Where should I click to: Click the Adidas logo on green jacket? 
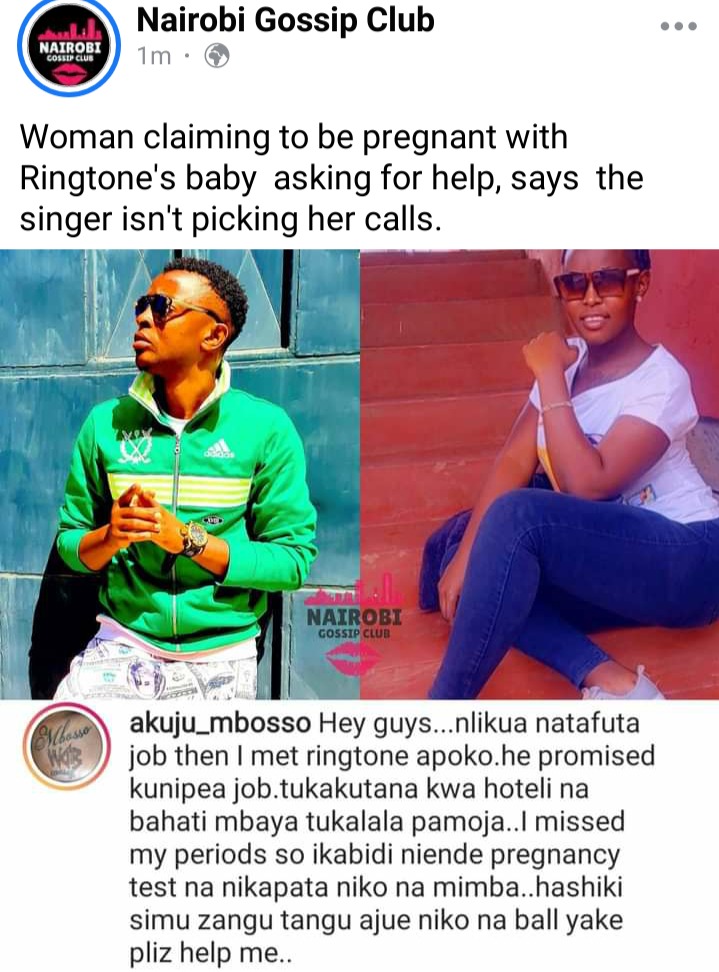click(219, 448)
